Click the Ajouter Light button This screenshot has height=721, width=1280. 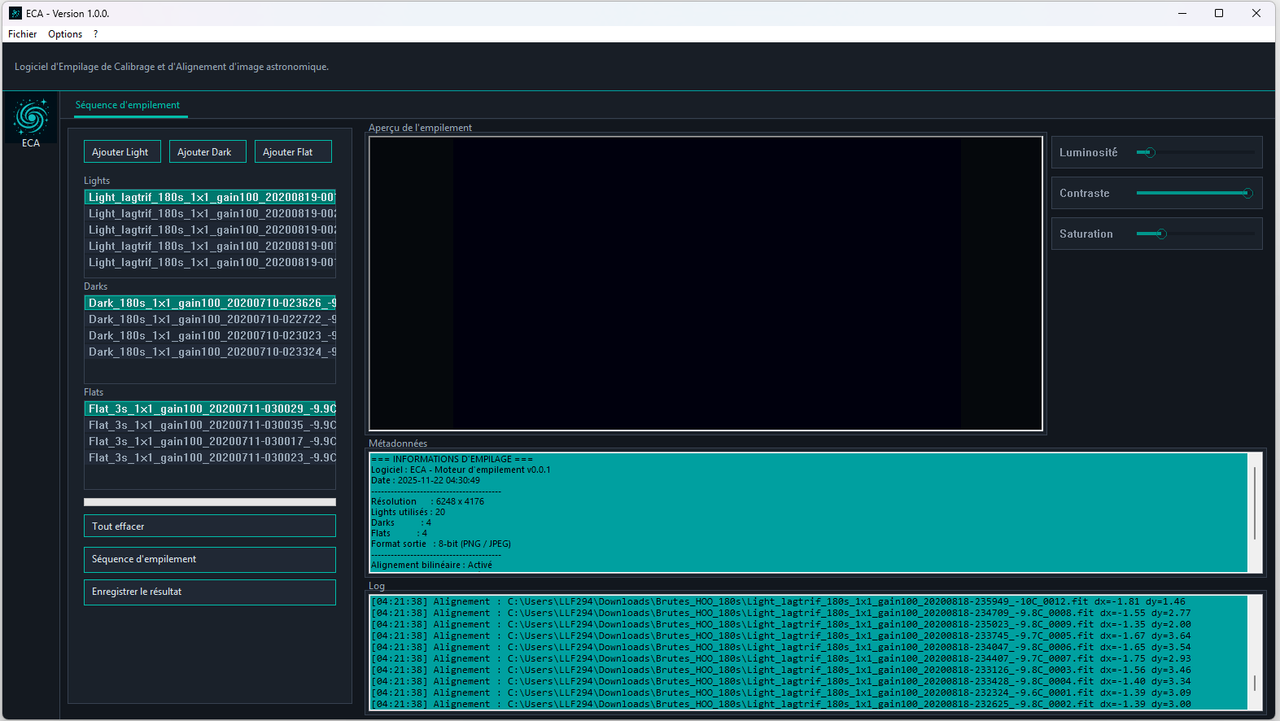[120, 152]
